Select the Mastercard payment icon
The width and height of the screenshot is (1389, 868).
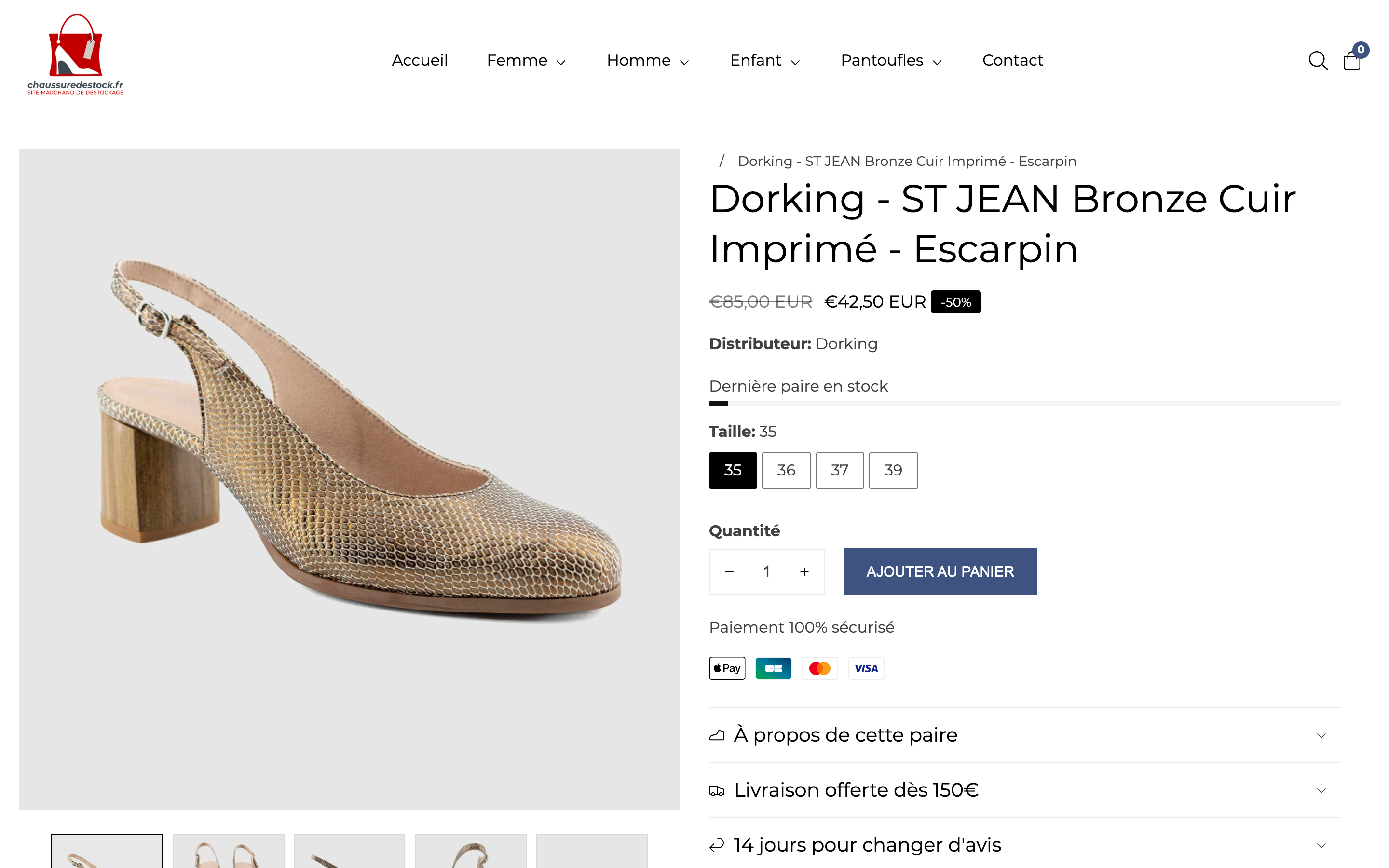(819, 668)
